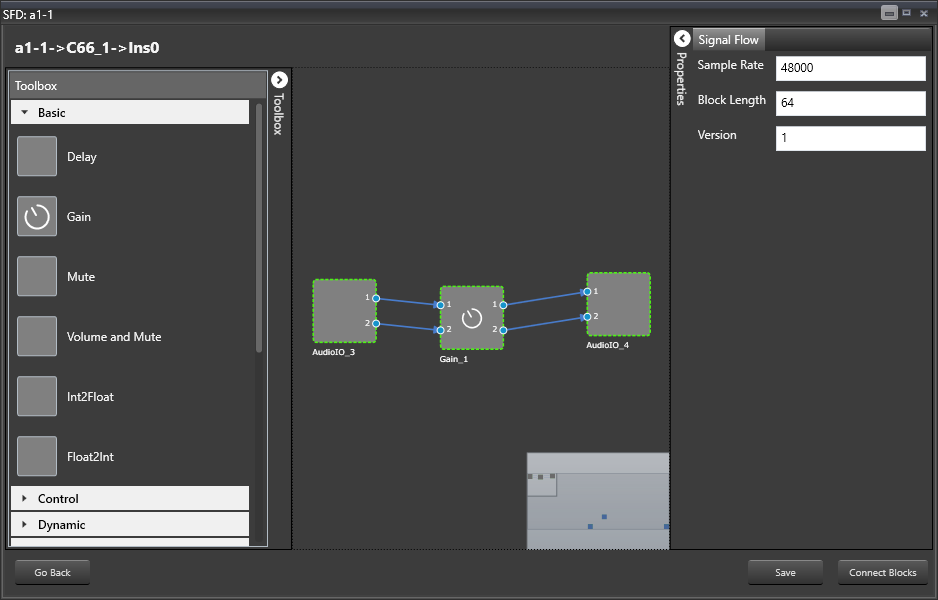Screen dimensions: 938x600
Task: Select the Mute block icon in Toolbox
Action: (37, 276)
